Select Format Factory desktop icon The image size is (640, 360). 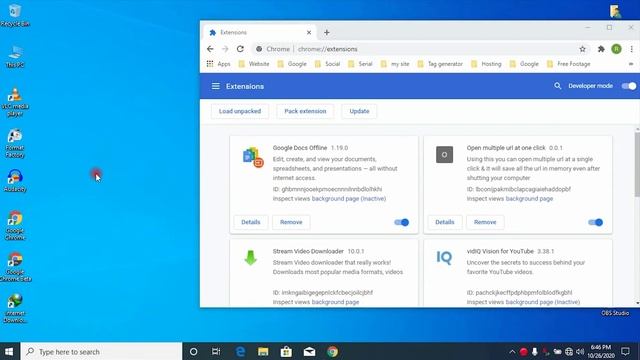(15, 143)
